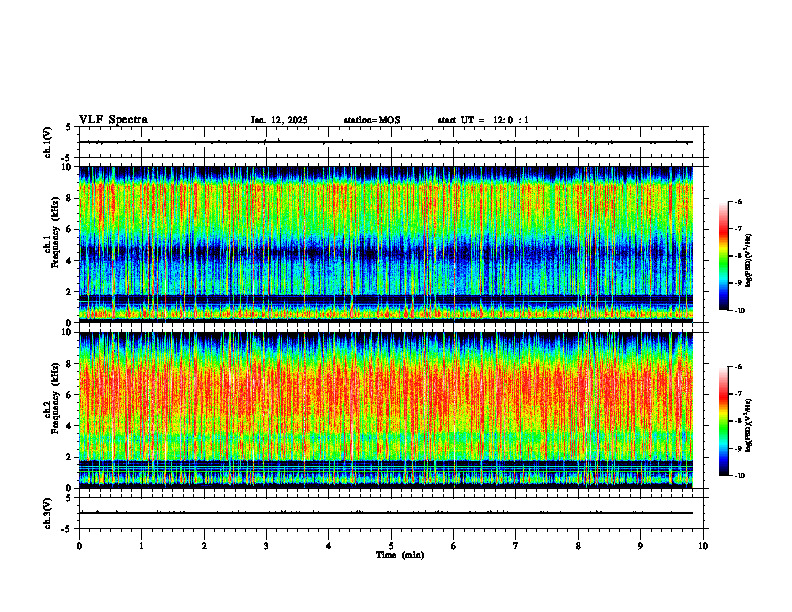Click the time axis tick label "5"

coord(391,546)
